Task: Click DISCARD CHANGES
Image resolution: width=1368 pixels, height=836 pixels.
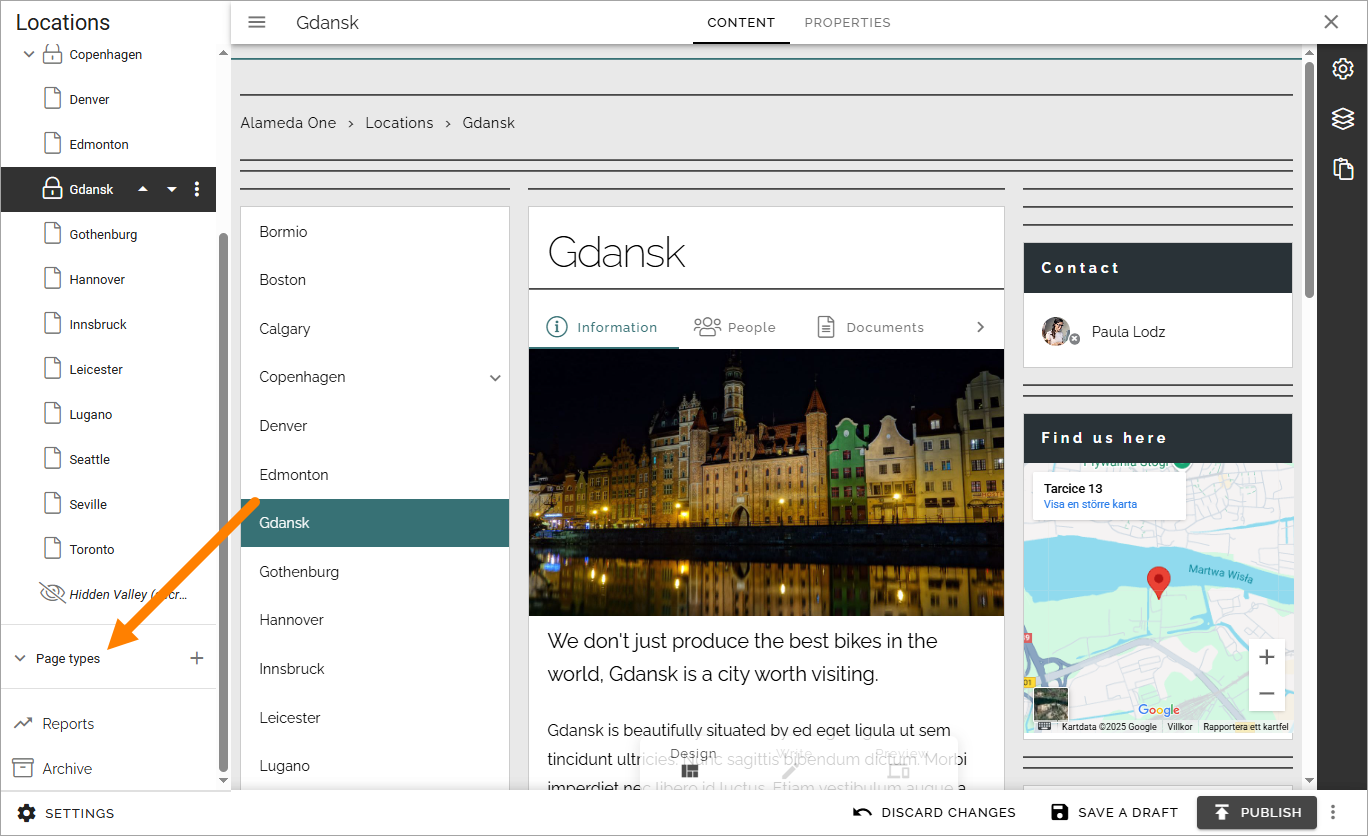Action: coord(934,812)
